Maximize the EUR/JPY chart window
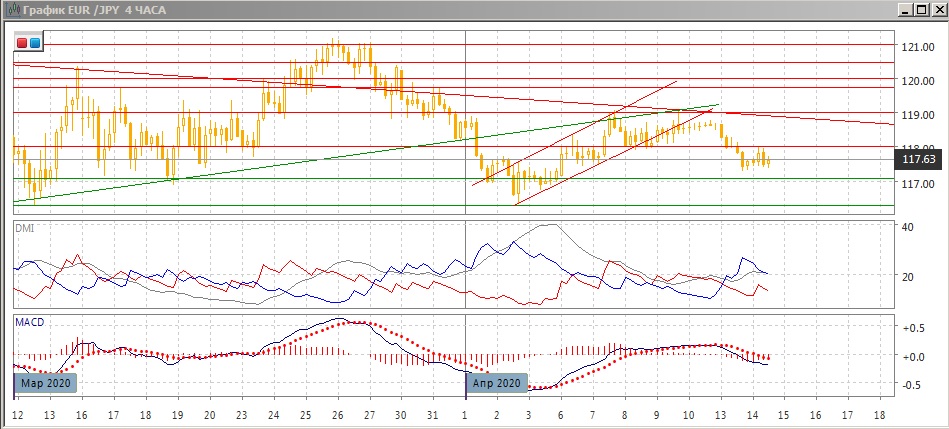The height and width of the screenshot is (429, 949). click(921, 9)
